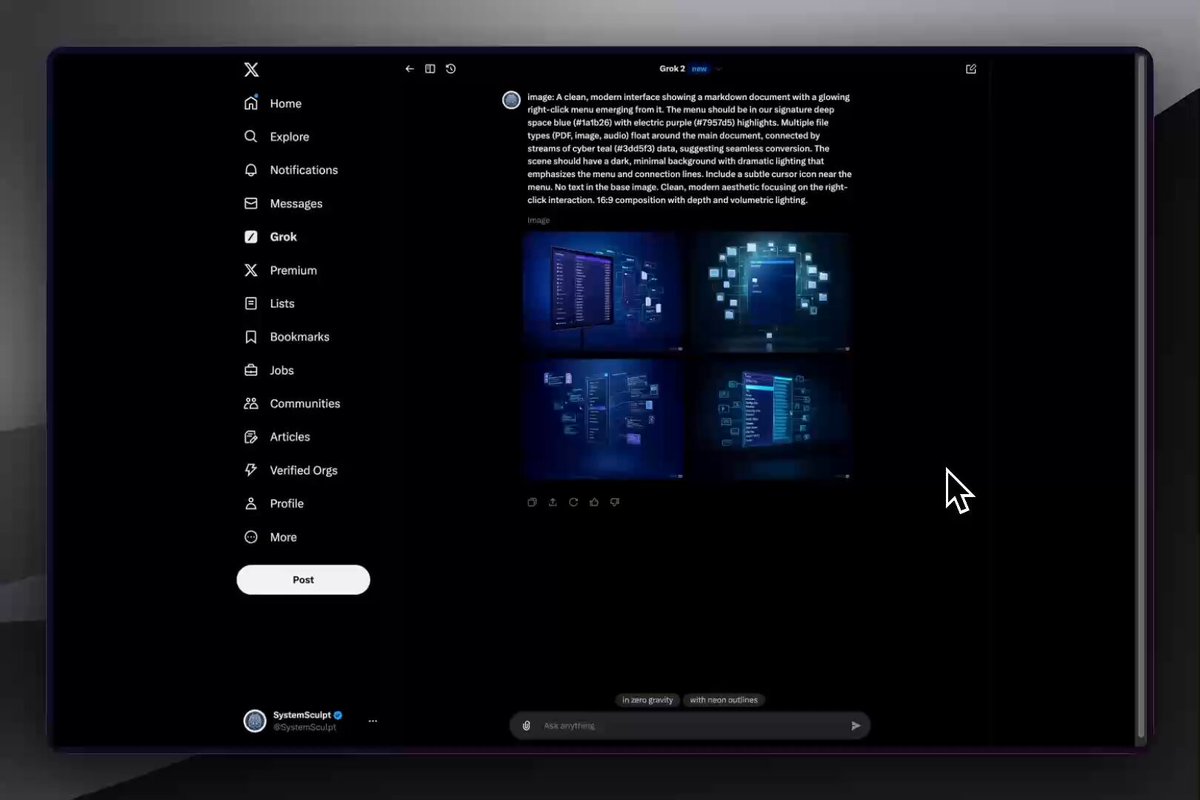1200x800 pixels.
Task: Click the Articles icon
Action: (x=251, y=437)
